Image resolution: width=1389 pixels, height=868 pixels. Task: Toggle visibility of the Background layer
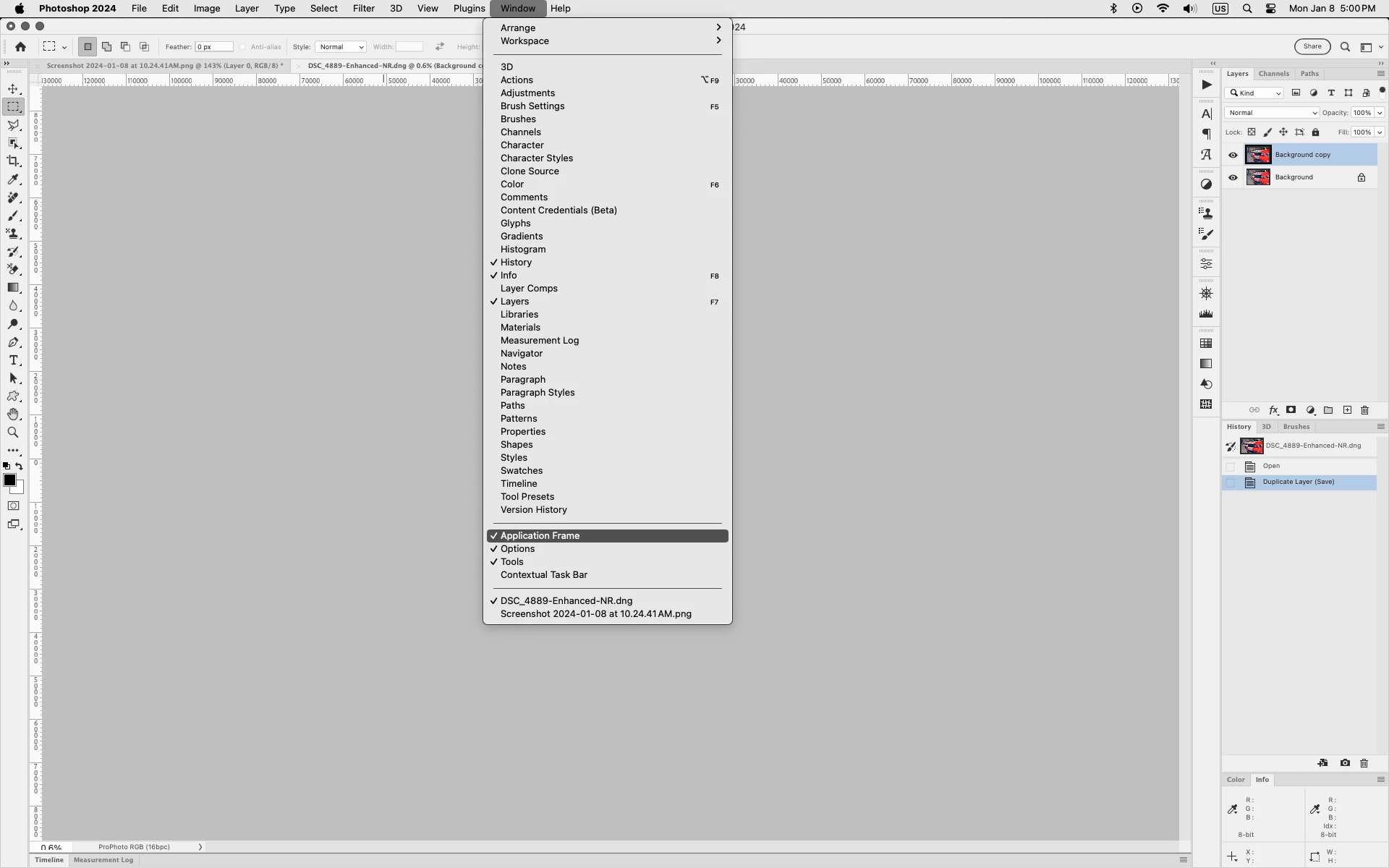point(1233,177)
